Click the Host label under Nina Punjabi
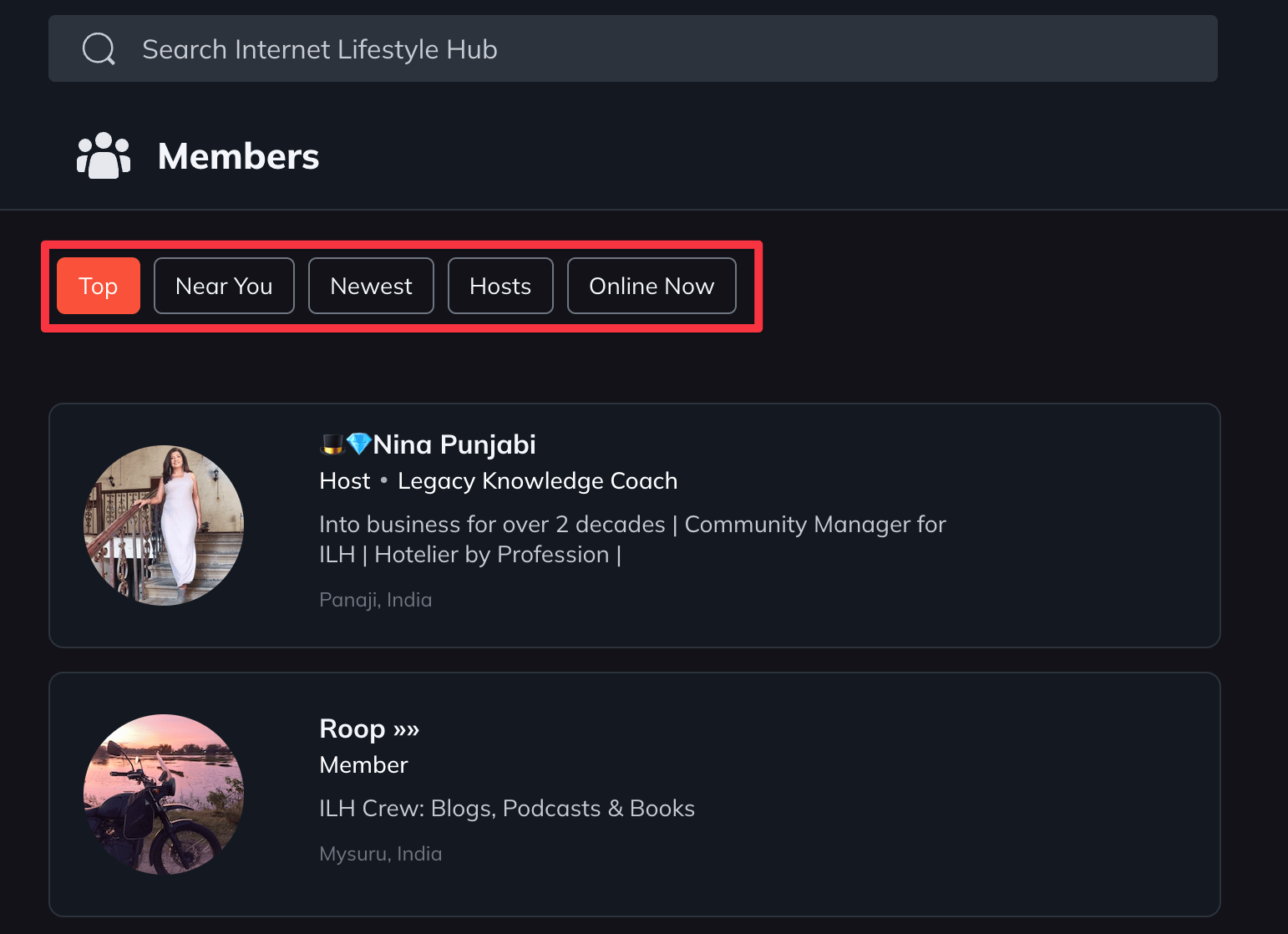Viewport: 1288px width, 934px height. [x=344, y=480]
